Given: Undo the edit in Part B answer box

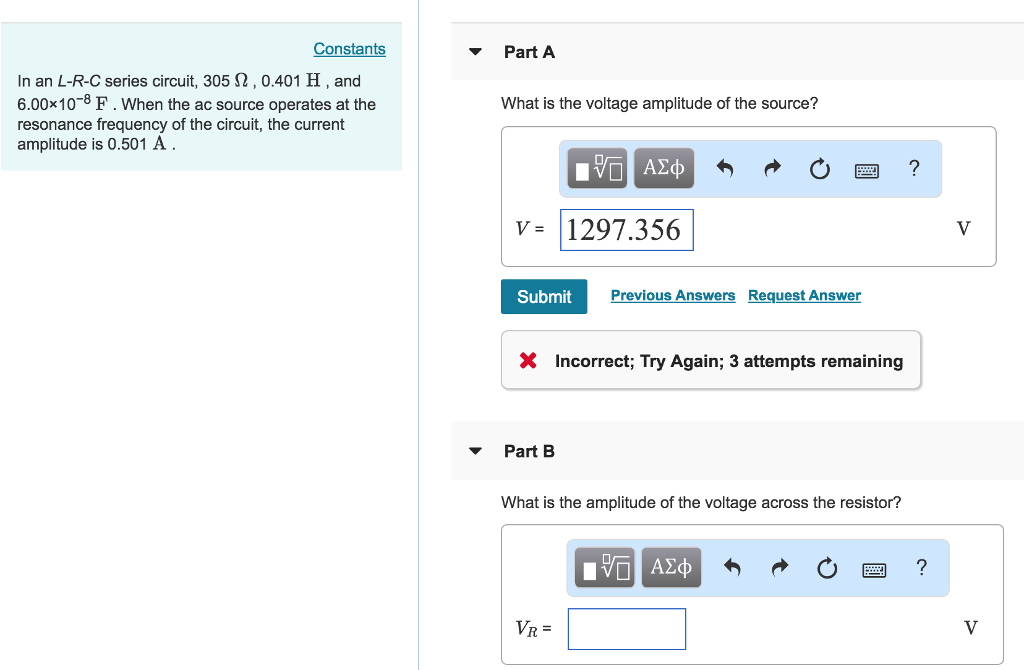Looking at the screenshot, I should [731, 567].
